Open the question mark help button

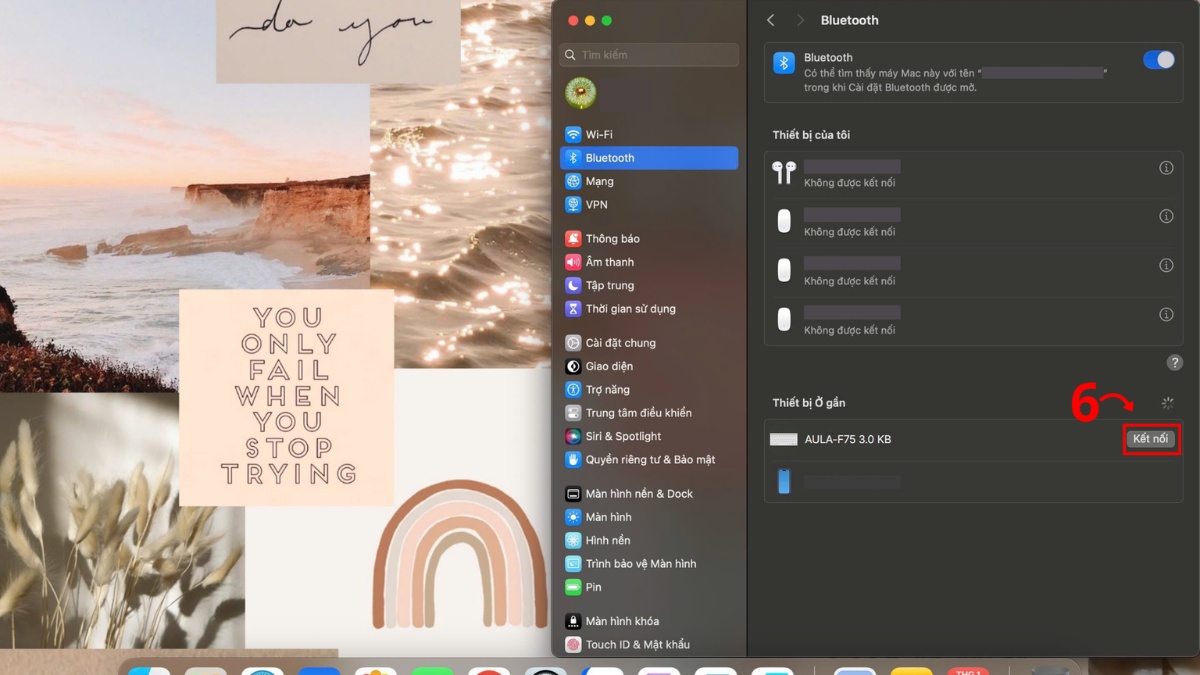[1175, 363]
